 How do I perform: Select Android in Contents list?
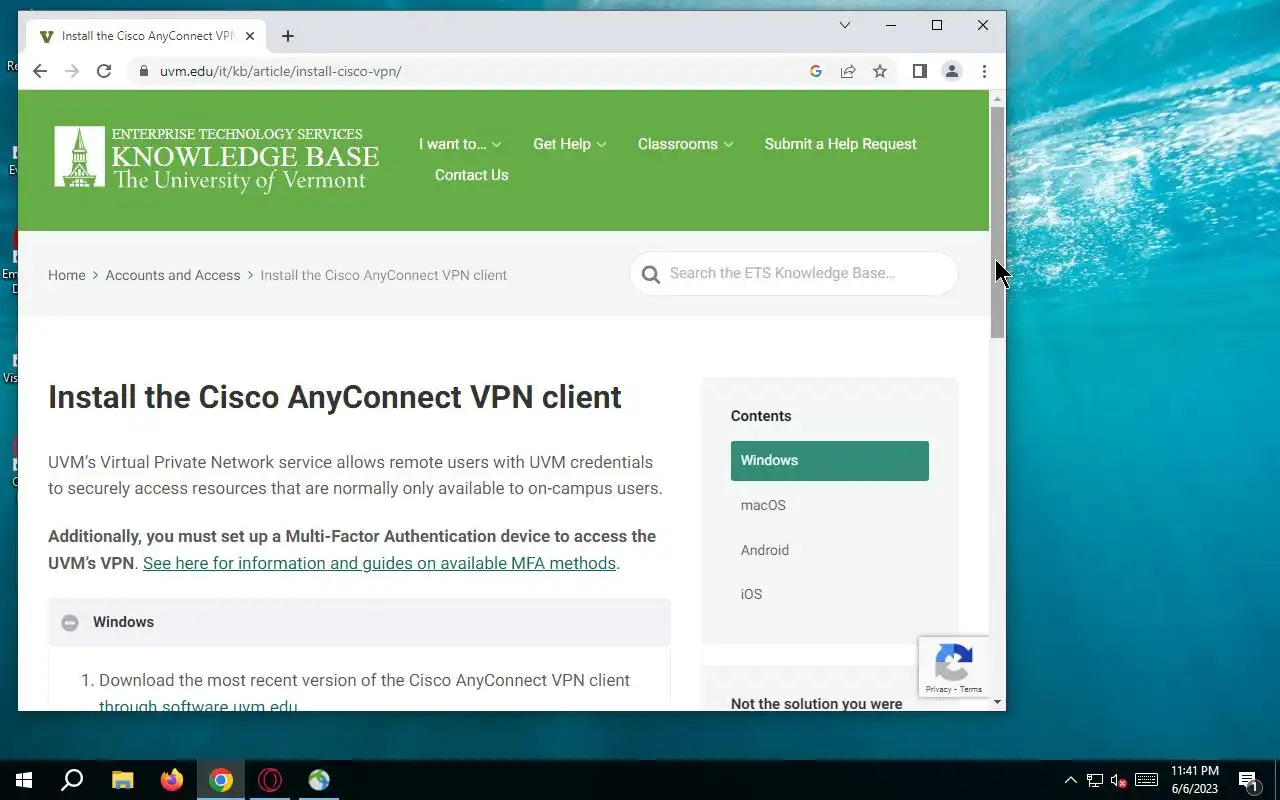pyautogui.click(x=765, y=550)
